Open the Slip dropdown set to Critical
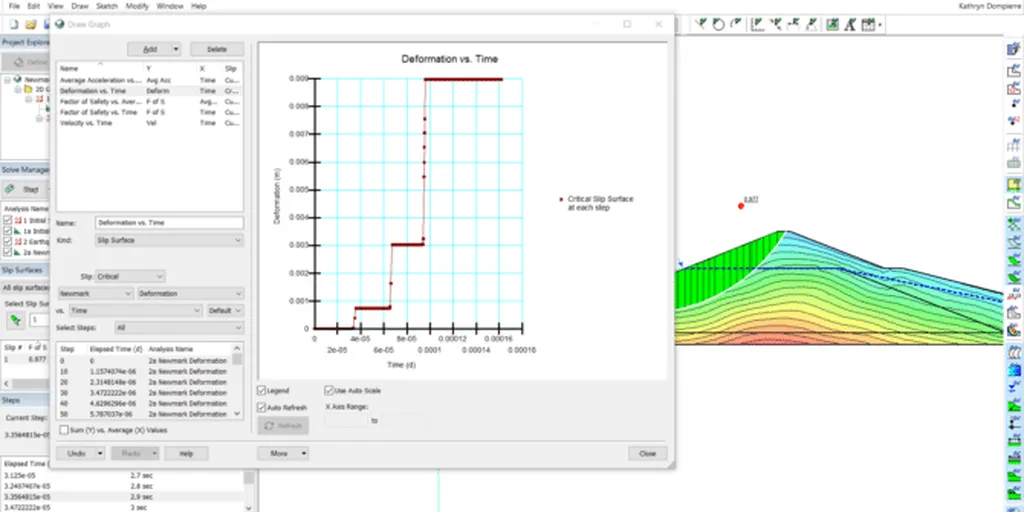This screenshot has height=512, width=1024. [130, 276]
